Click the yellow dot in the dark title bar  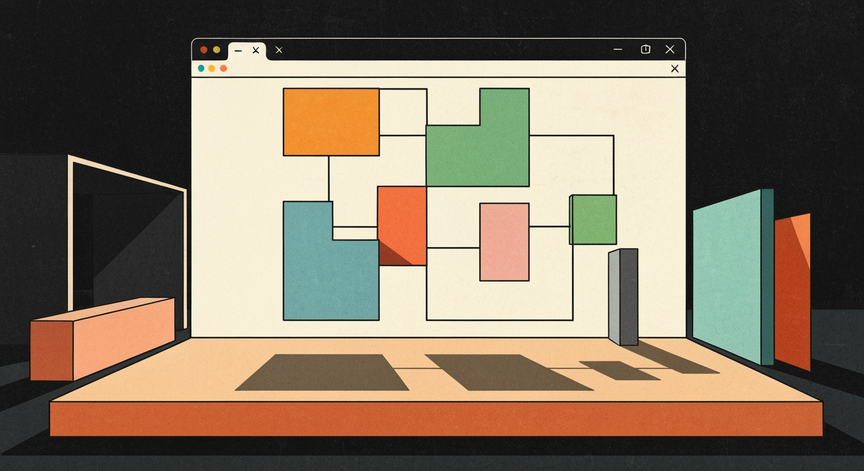[217, 50]
